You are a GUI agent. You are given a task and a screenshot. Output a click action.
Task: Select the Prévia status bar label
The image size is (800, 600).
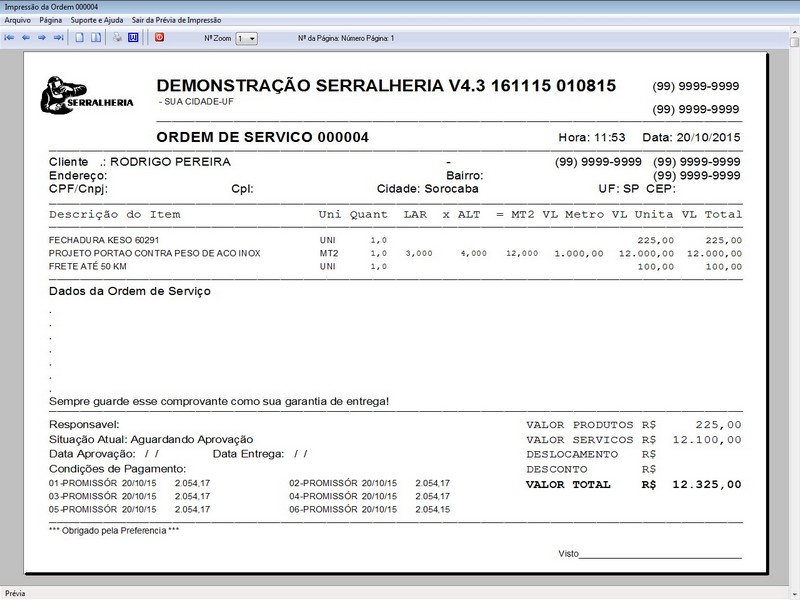pos(16,591)
